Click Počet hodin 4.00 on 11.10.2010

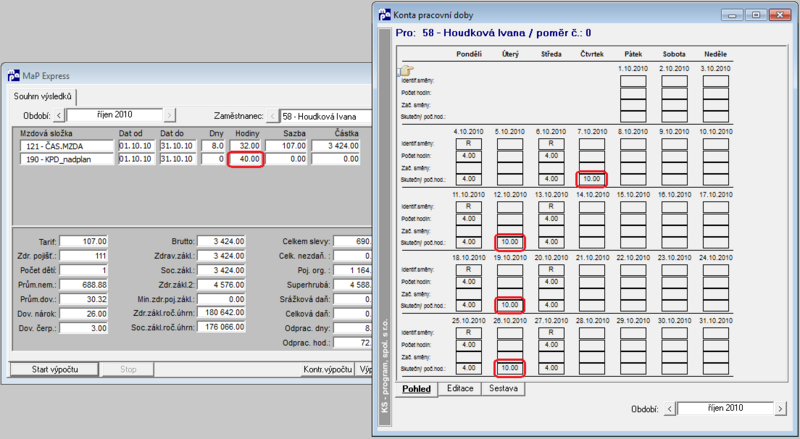point(468,219)
